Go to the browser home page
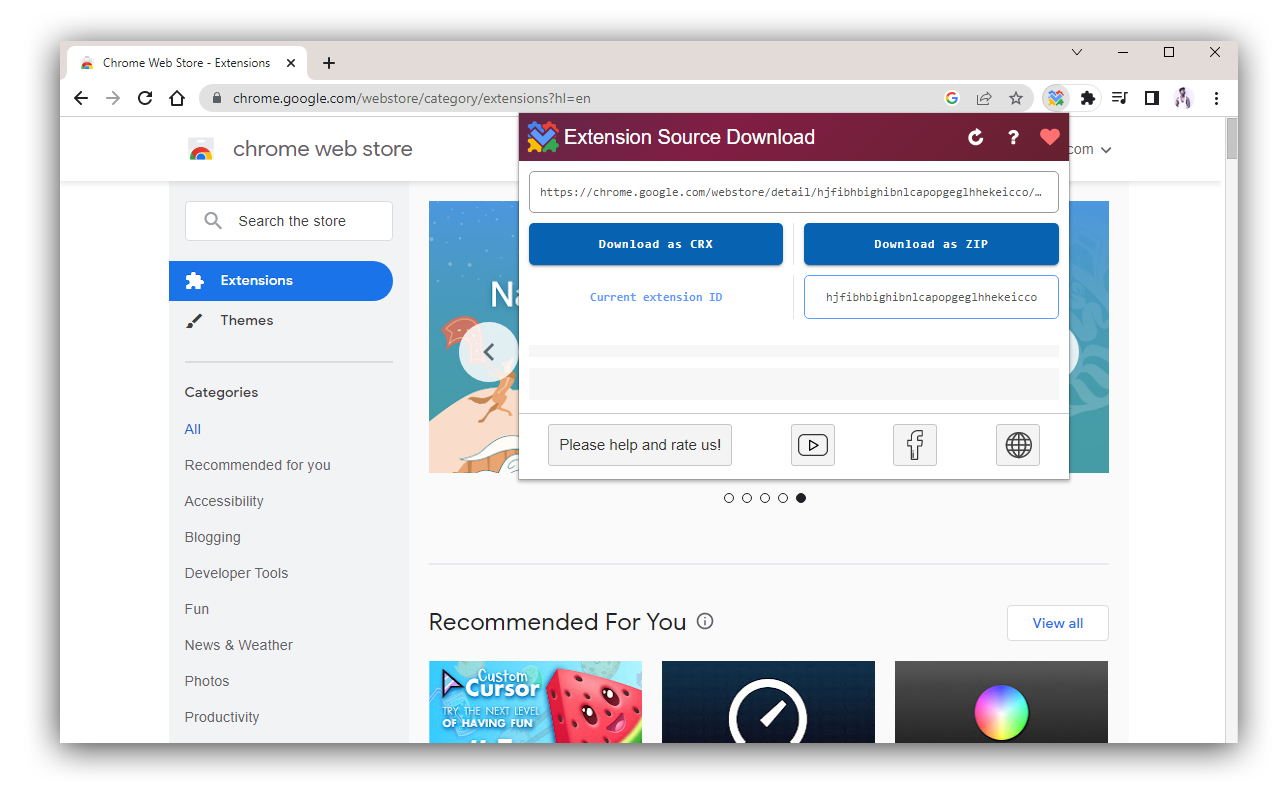This screenshot has height=800, width=1280. [177, 98]
